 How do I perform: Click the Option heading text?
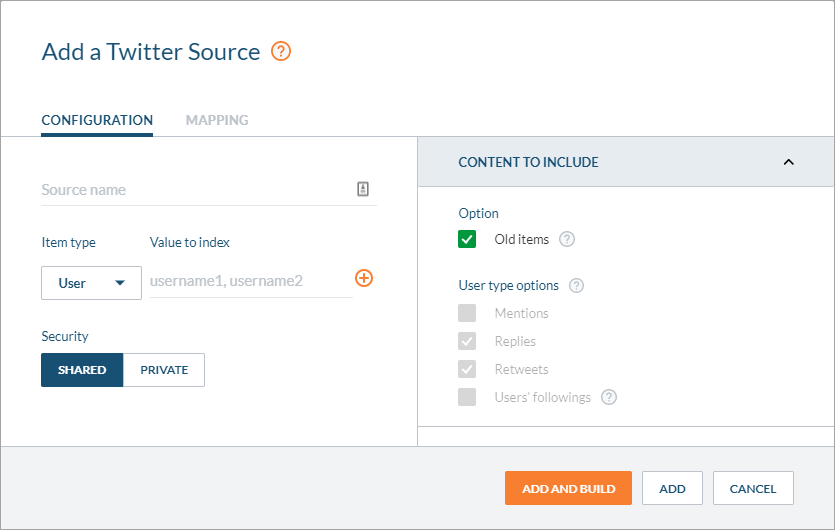[x=478, y=213]
